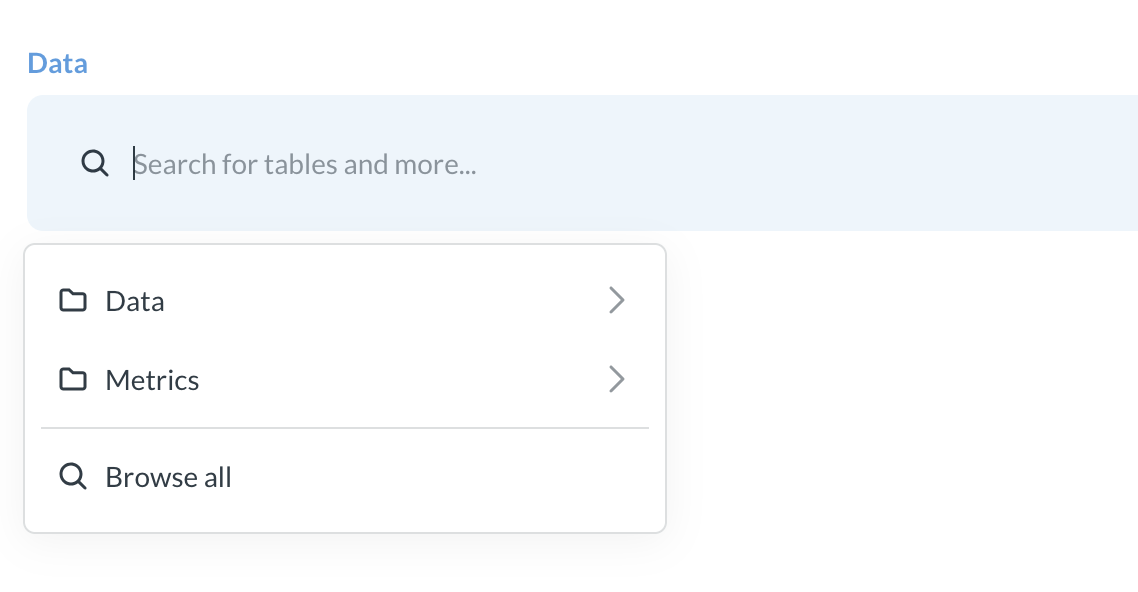This screenshot has height=592, width=1138.
Task: Click the magnifying glass icon in the search bar
Action: coord(95,162)
